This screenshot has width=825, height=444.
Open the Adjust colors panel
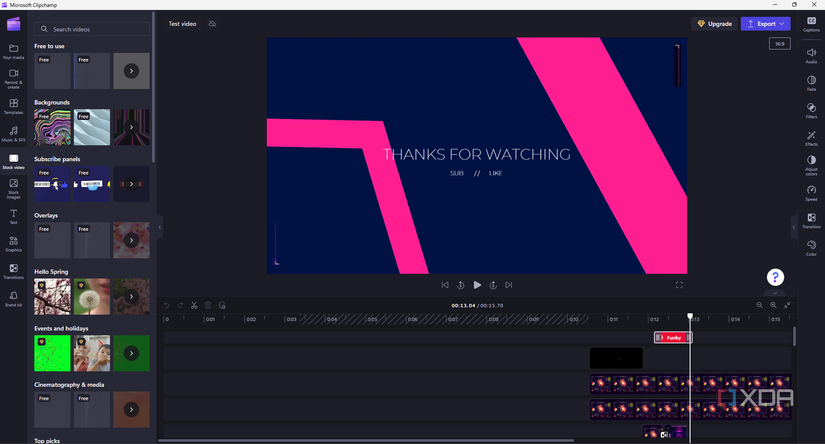pyautogui.click(x=811, y=165)
